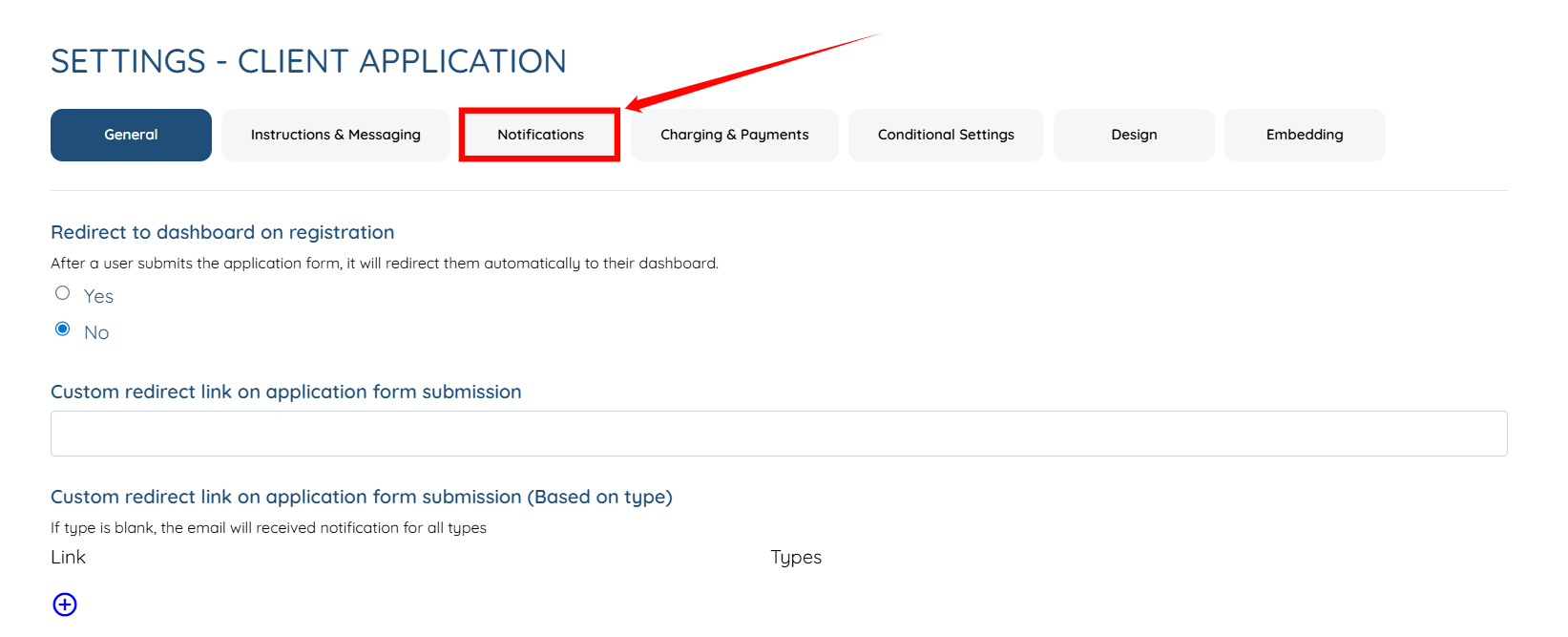Switch to Instructions & Messaging tab
1568x637 pixels.
[336, 135]
